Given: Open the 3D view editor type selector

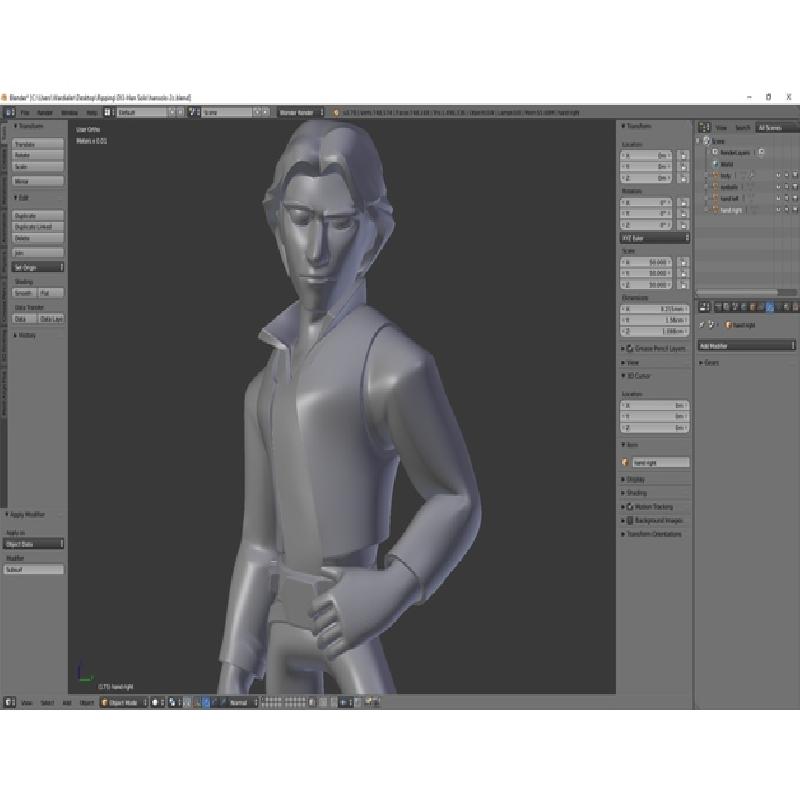Looking at the screenshot, I should (10, 703).
